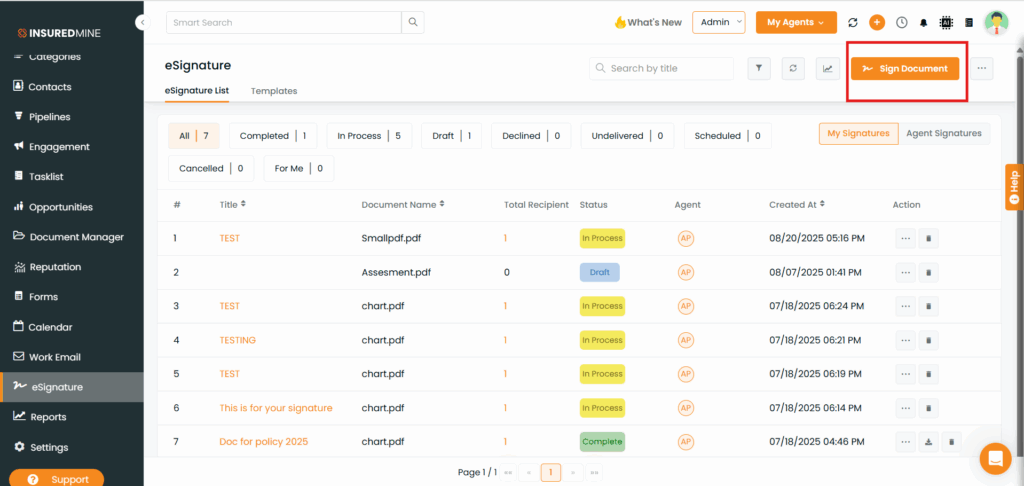This screenshot has height=486, width=1024.
Task: Refresh the eSignature list
Action: pyautogui.click(x=793, y=69)
